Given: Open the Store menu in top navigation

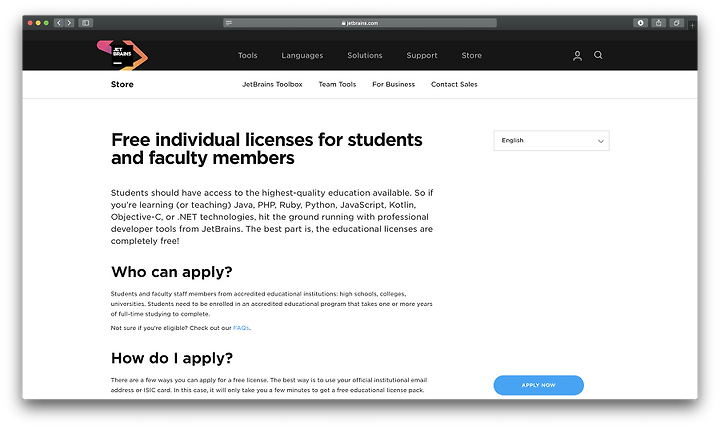Looking at the screenshot, I should pos(472,55).
